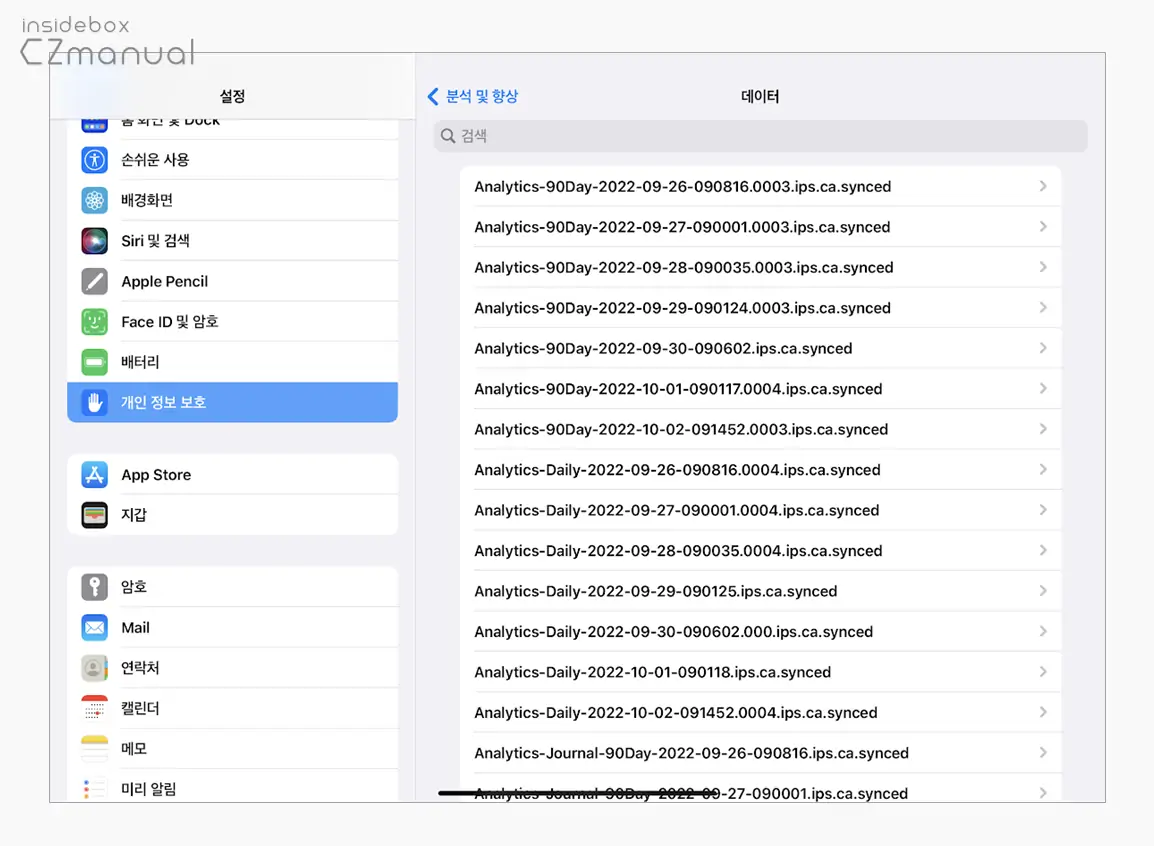Click the Wallet (지갑) icon
Image resolution: width=1154 pixels, height=846 pixels.
point(94,515)
